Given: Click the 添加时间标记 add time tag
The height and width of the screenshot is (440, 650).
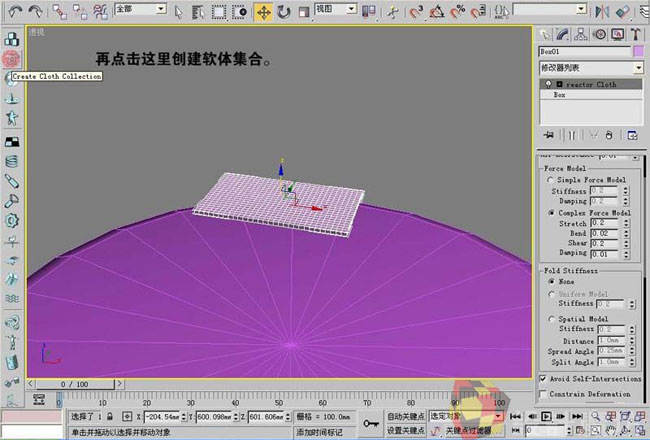Looking at the screenshot, I should [319, 432].
